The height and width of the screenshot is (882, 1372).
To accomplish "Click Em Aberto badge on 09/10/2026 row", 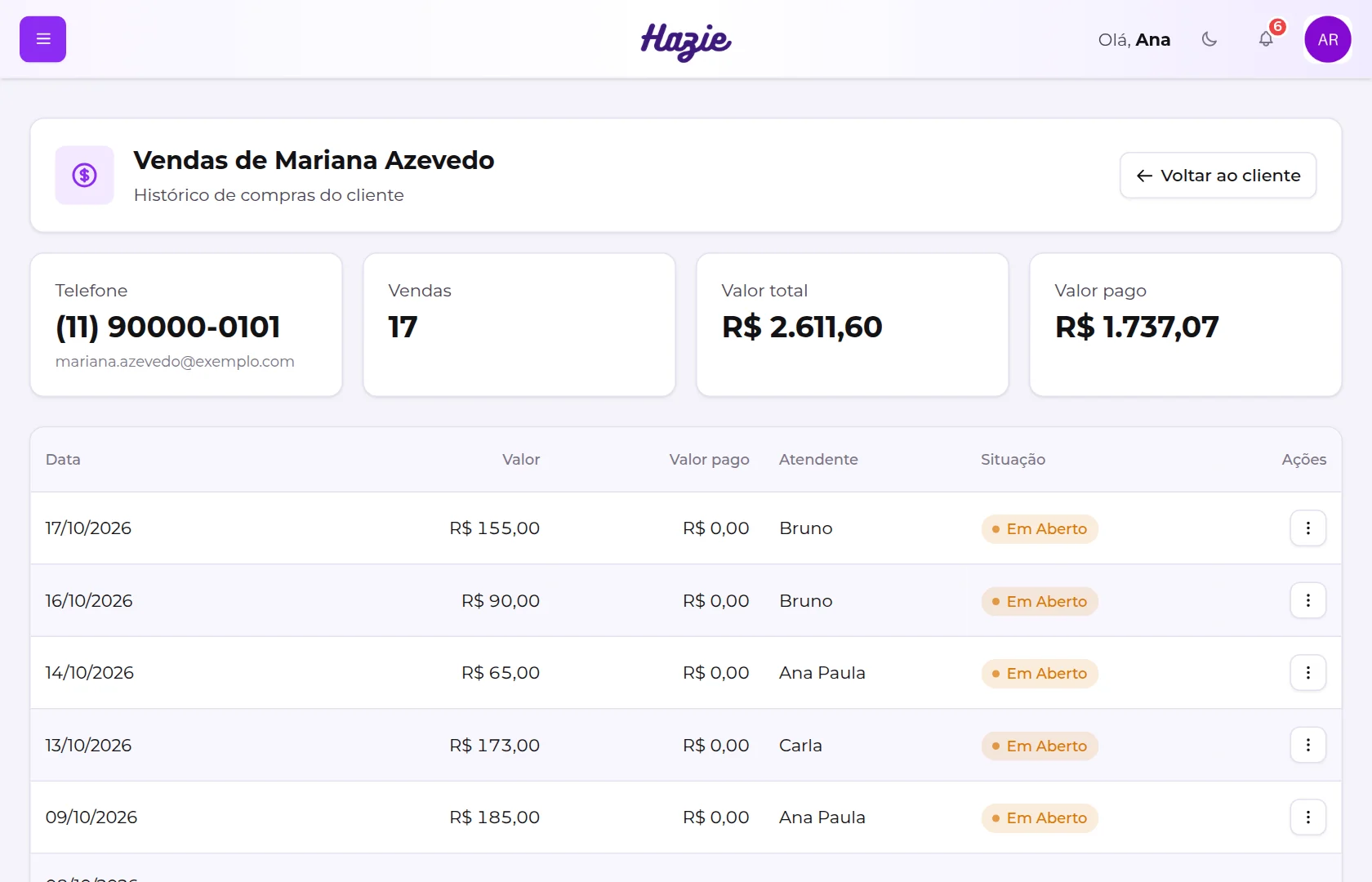I will [1040, 818].
